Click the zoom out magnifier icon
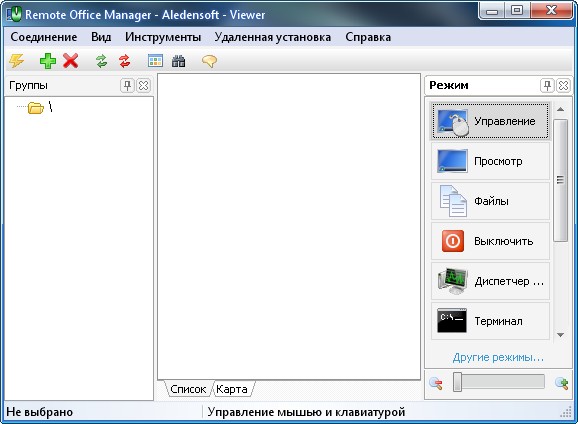This screenshot has width=578, height=424. pos(436,384)
